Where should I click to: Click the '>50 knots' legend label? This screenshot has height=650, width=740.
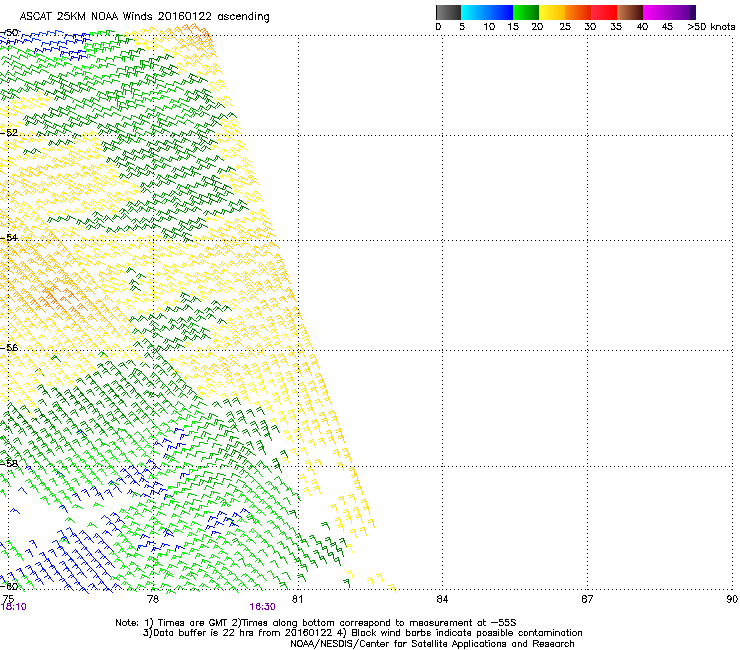[711, 27]
